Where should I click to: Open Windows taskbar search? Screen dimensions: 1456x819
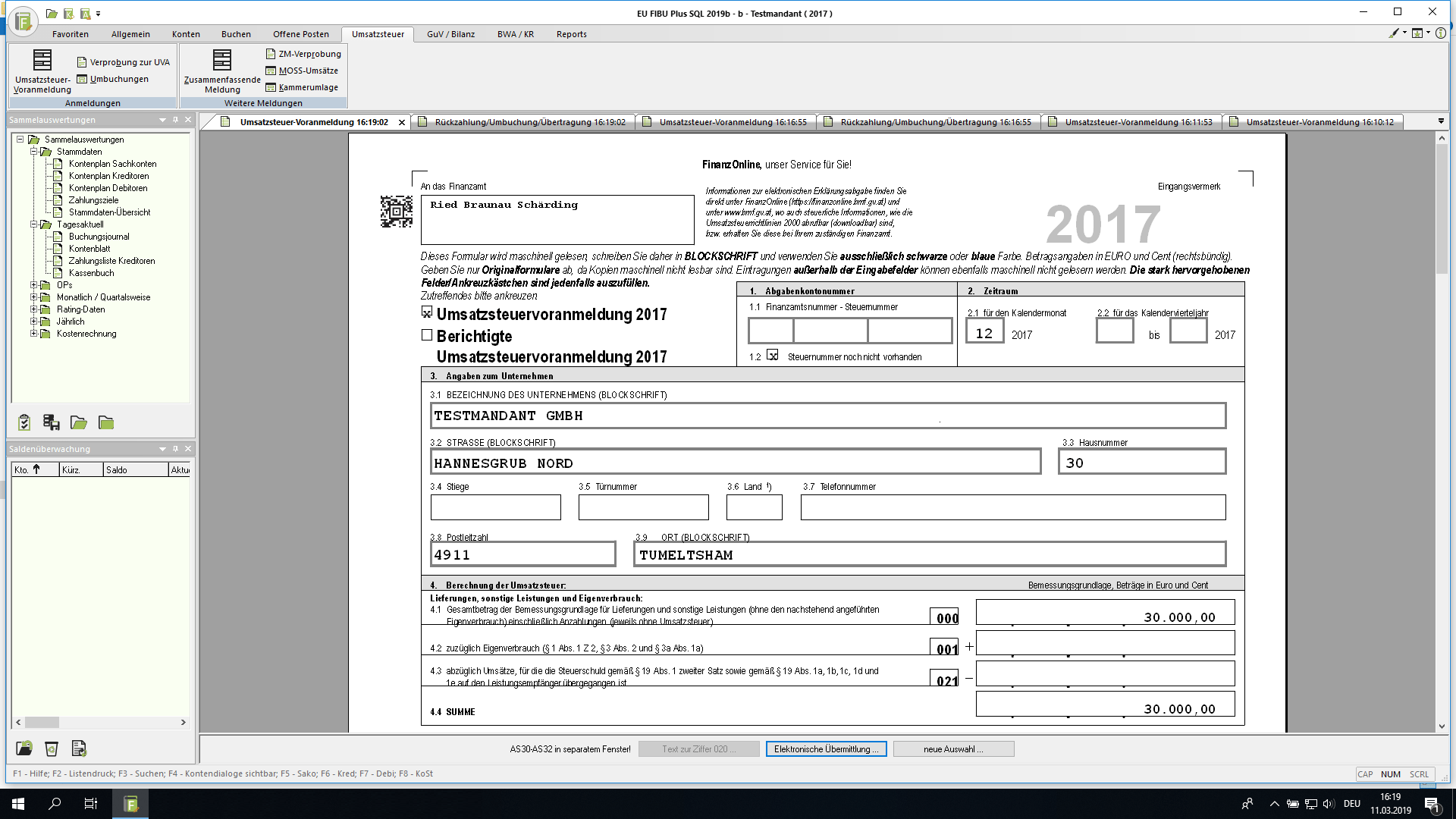55,804
